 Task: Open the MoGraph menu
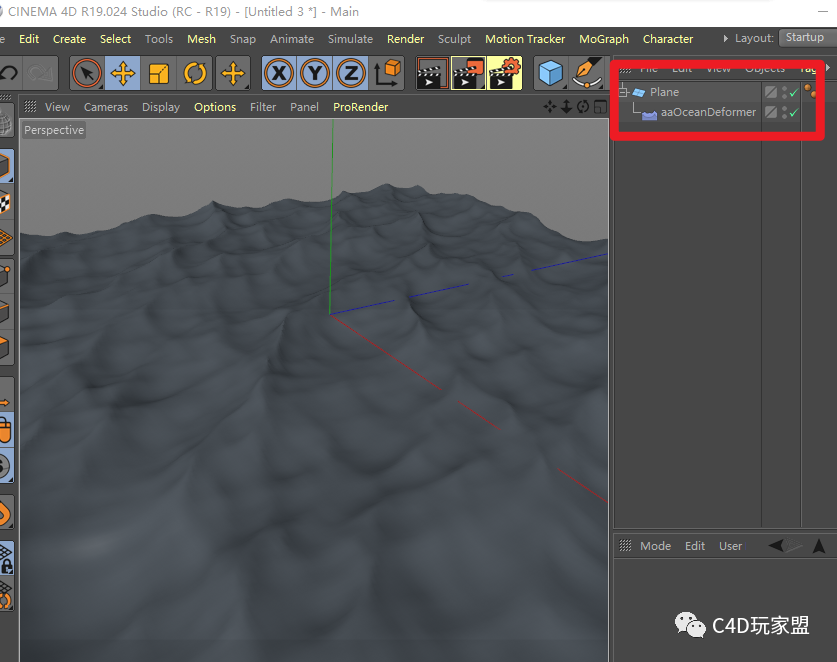(604, 39)
